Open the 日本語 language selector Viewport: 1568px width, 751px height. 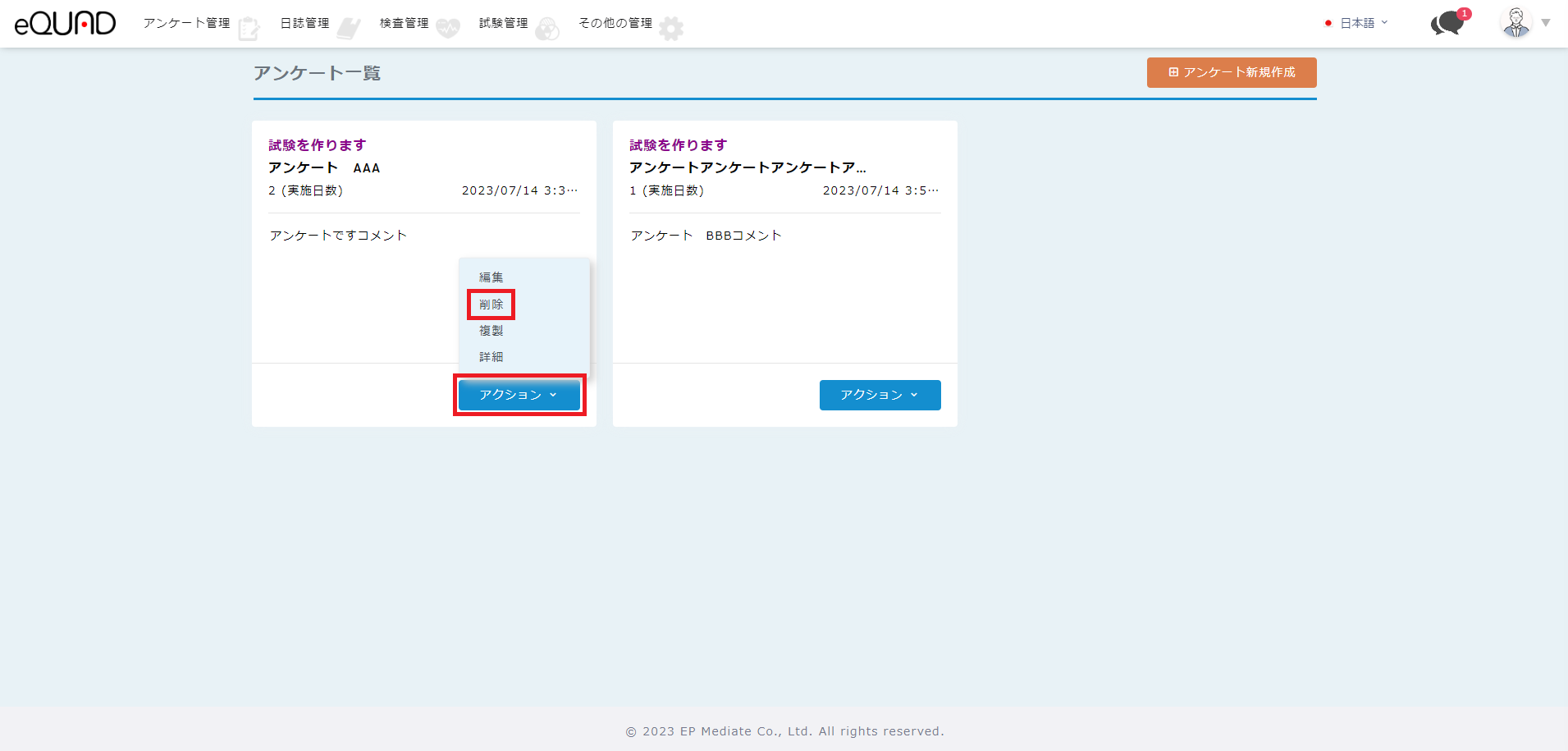pos(1357,23)
